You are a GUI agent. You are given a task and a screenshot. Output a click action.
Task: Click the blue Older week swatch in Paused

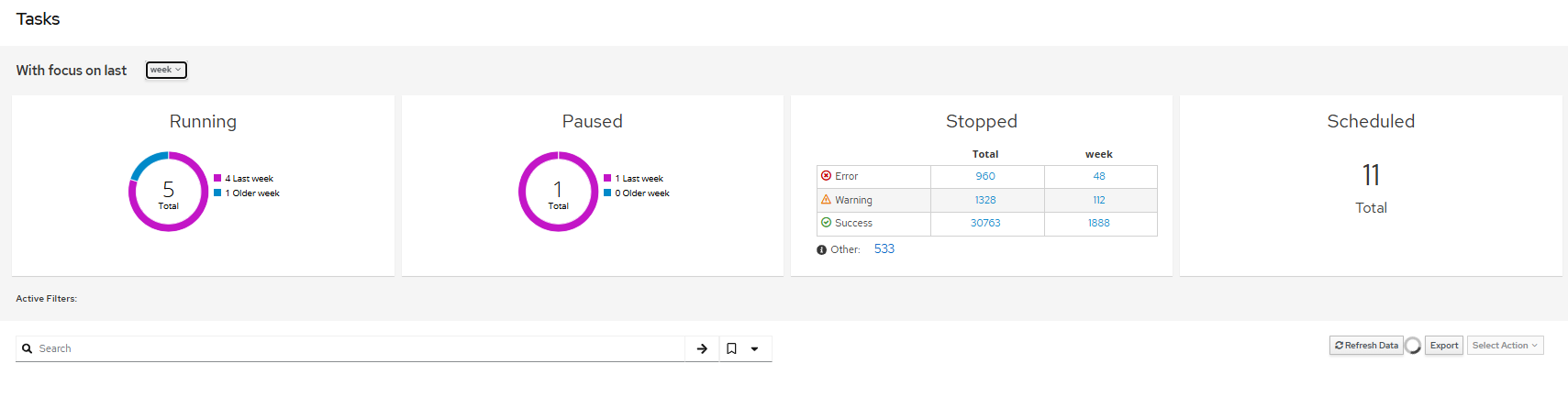(606, 193)
